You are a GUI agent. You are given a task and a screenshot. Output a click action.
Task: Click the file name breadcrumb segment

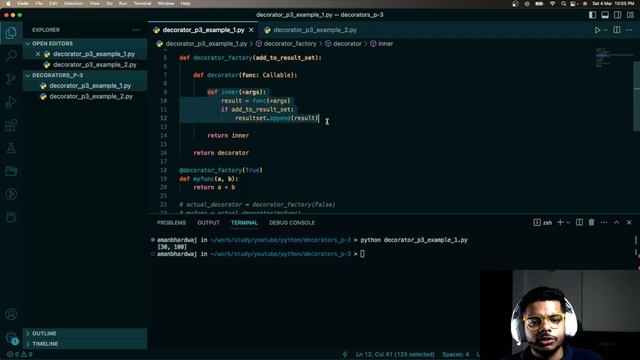(206, 44)
